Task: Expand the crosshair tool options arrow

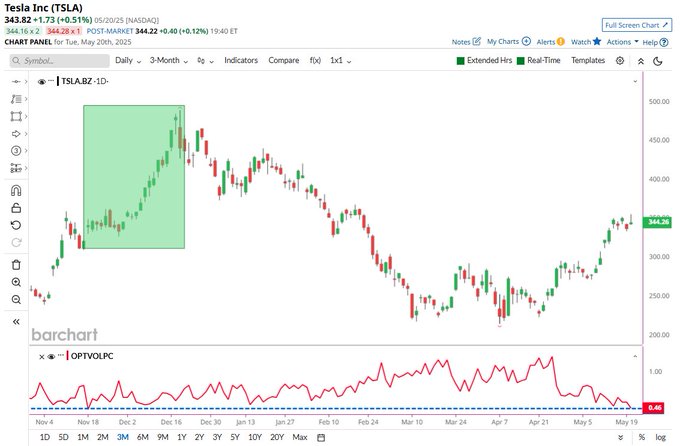Action: coord(26,82)
